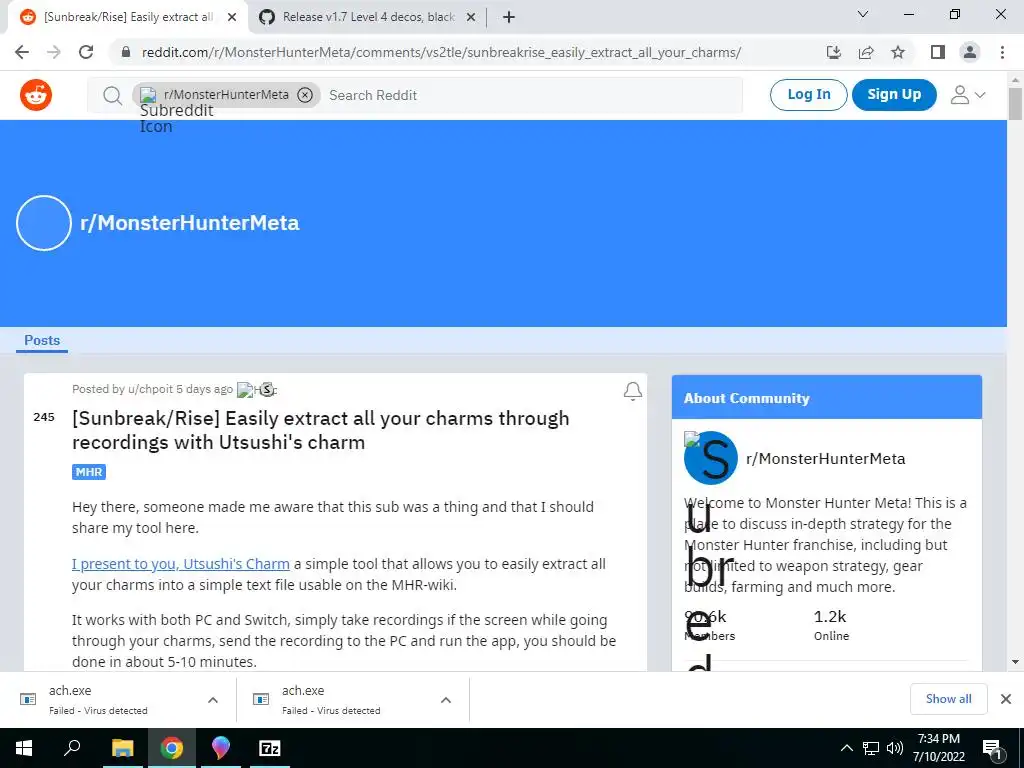Remove the r/MonsterHunterMeta search filter
This screenshot has height=768, width=1024.
(305, 95)
